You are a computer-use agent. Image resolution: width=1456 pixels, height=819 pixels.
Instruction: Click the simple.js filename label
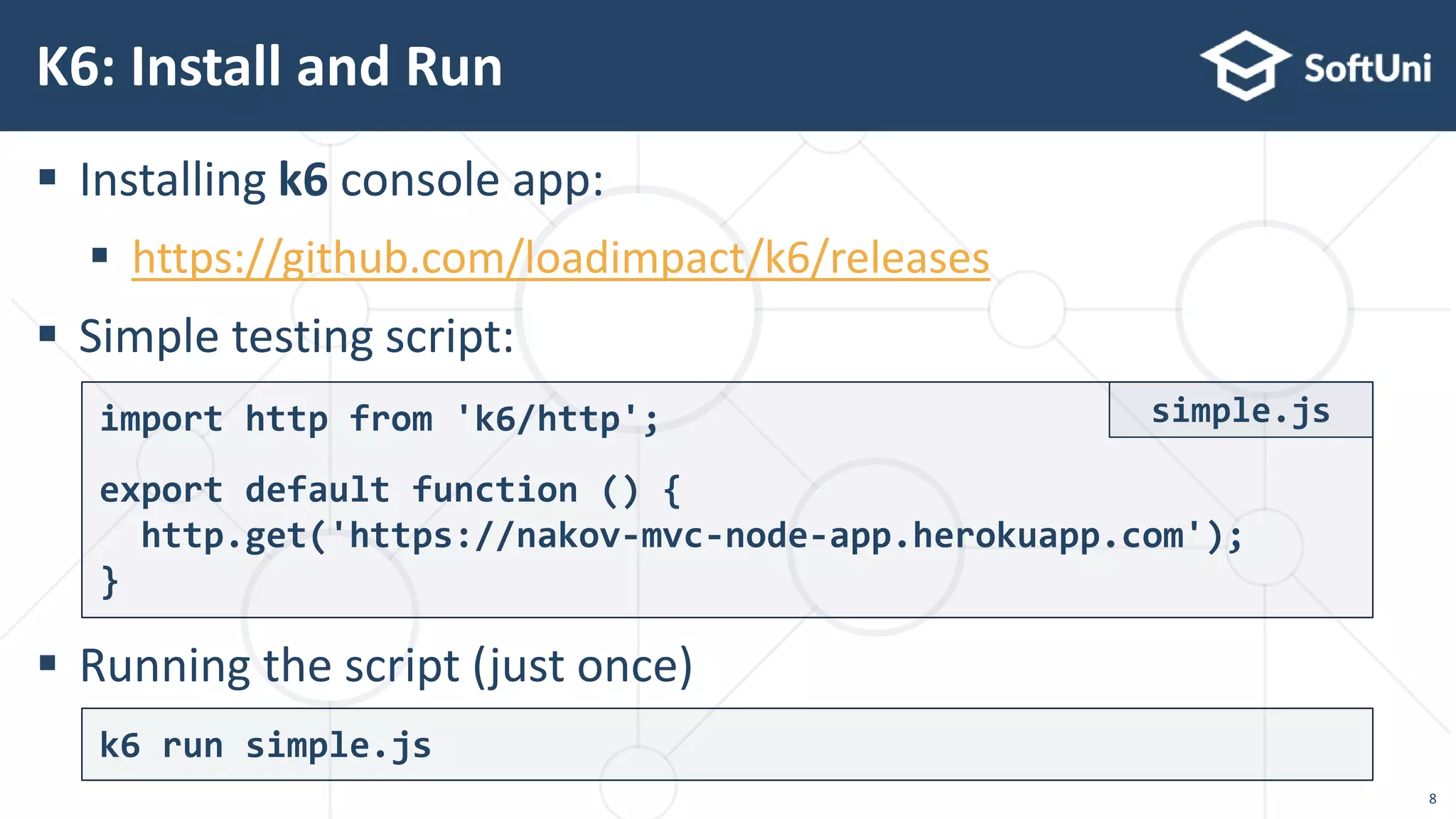click(1240, 411)
